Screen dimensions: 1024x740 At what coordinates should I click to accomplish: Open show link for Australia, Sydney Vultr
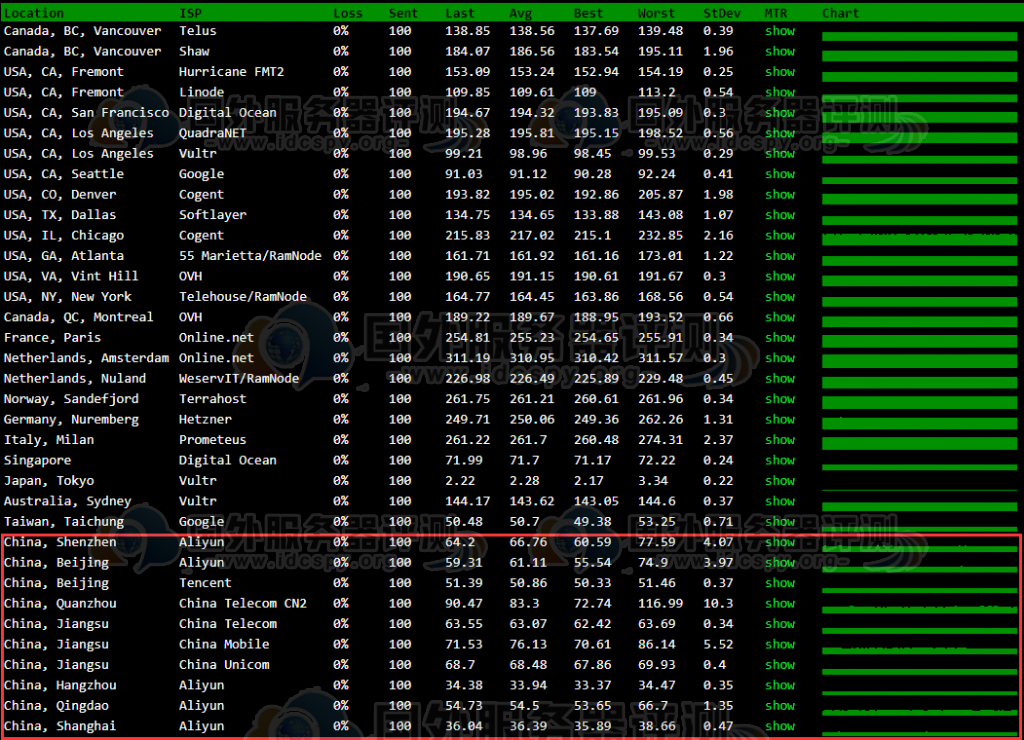point(780,502)
